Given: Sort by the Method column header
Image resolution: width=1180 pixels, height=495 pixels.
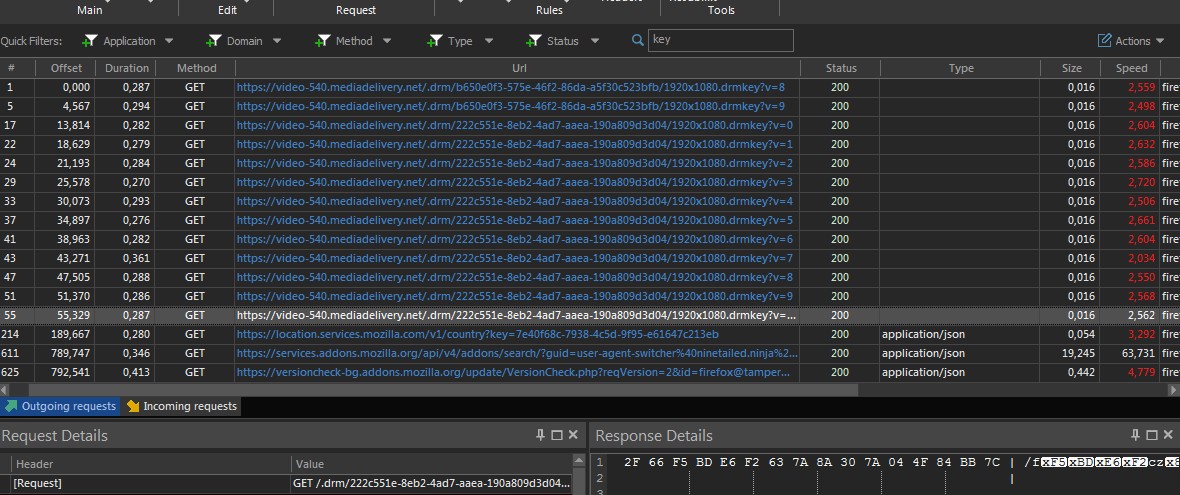Looking at the screenshot, I should click(x=196, y=68).
